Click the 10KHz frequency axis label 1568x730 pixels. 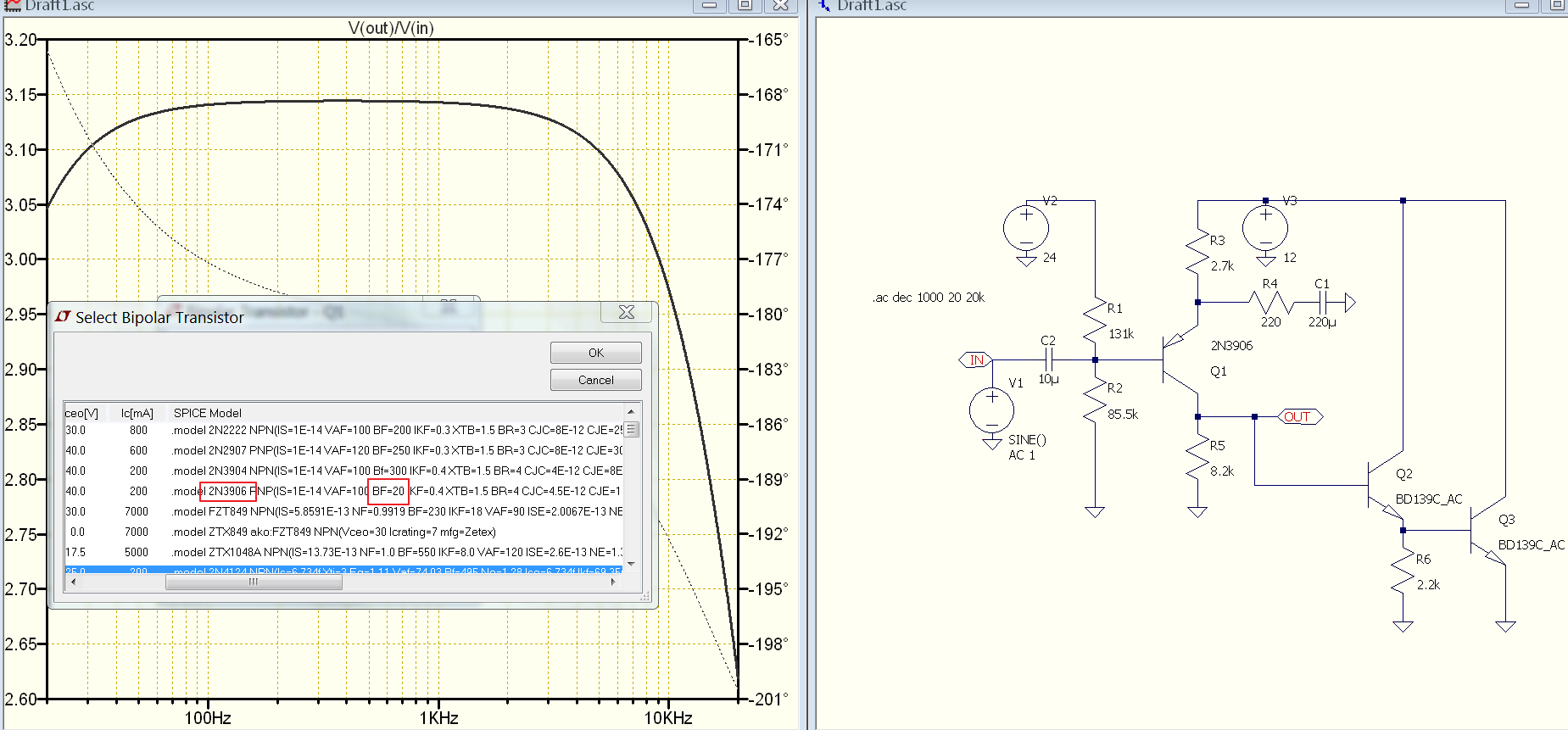668,718
